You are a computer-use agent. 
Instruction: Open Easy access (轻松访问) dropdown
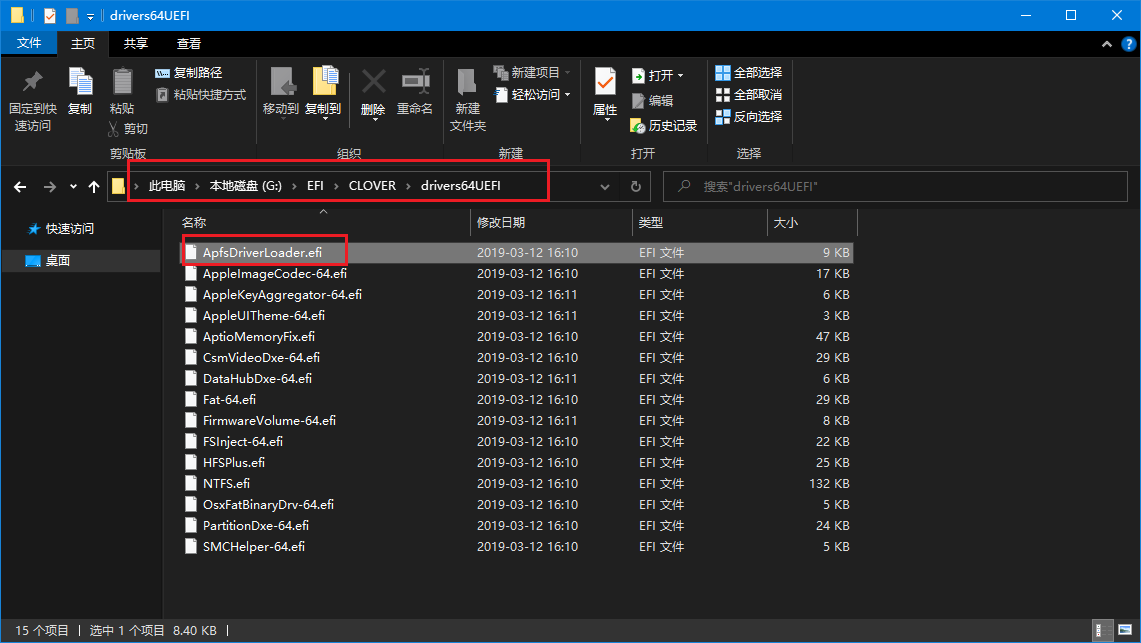pos(532,95)
